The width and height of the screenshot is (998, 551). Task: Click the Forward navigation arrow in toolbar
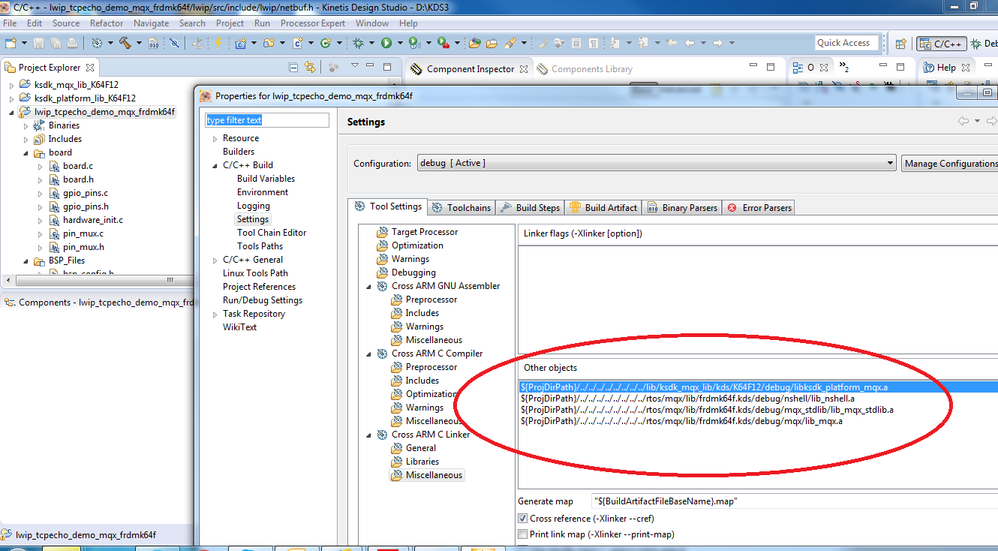(718, 43)
